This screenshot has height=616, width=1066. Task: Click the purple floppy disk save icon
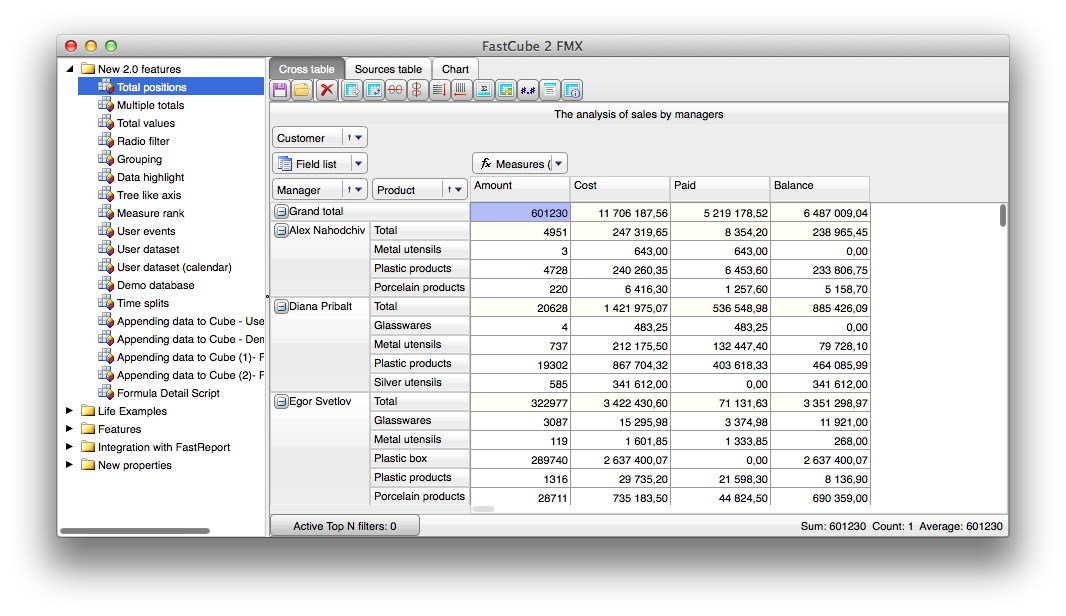[280, 90]
